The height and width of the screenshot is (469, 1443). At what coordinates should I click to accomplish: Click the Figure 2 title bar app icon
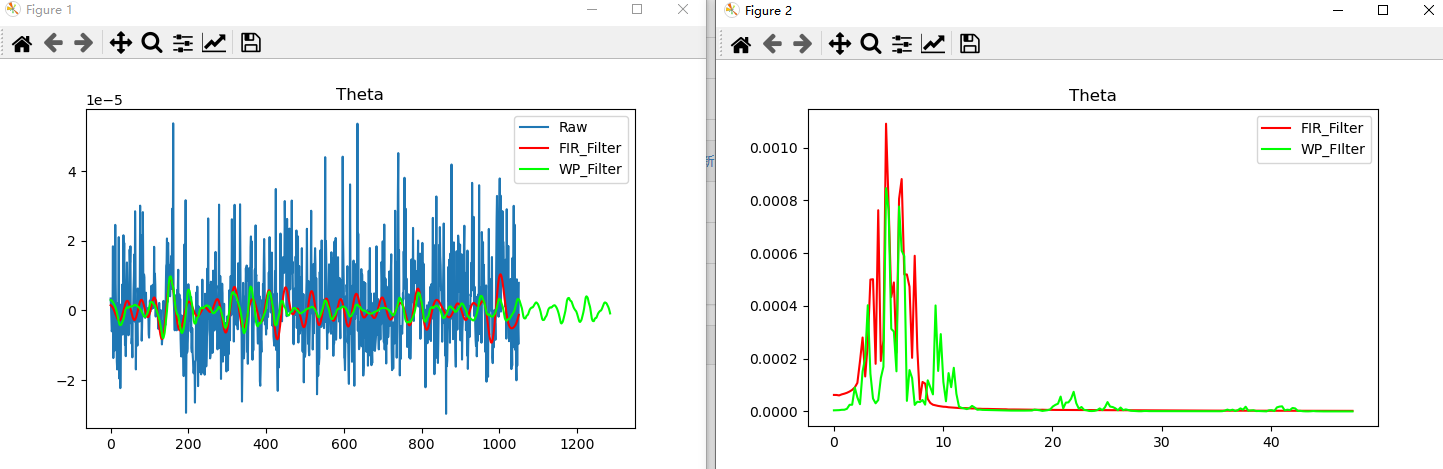[x=732, y=10]
